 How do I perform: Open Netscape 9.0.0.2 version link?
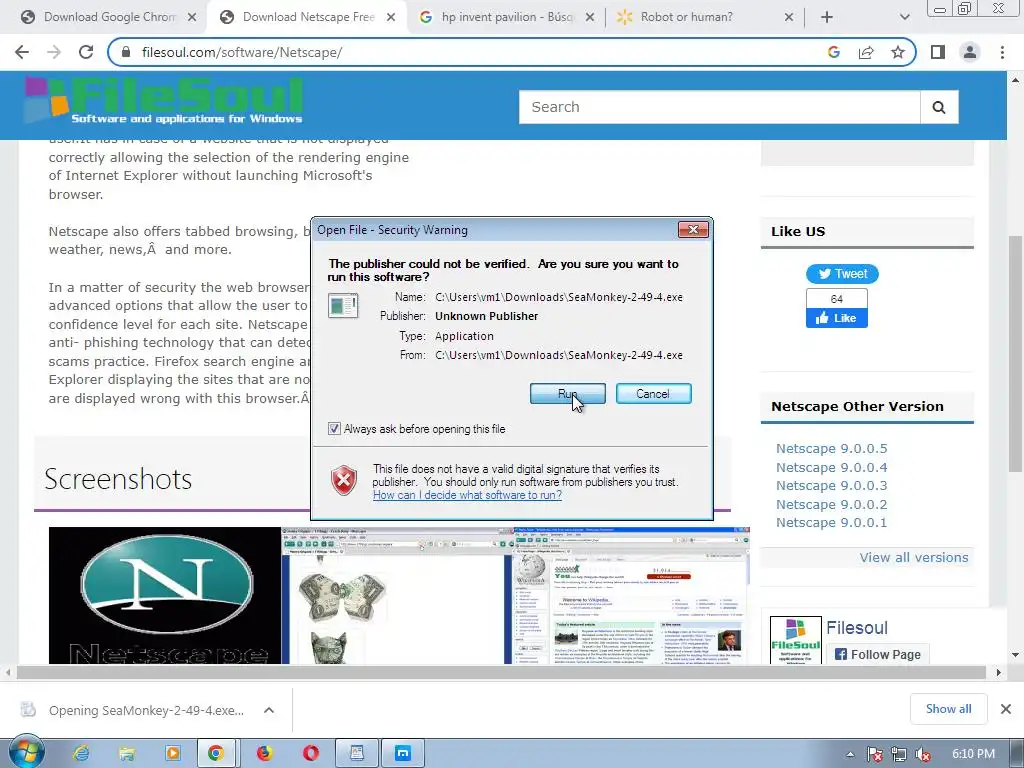click(831, 505)
